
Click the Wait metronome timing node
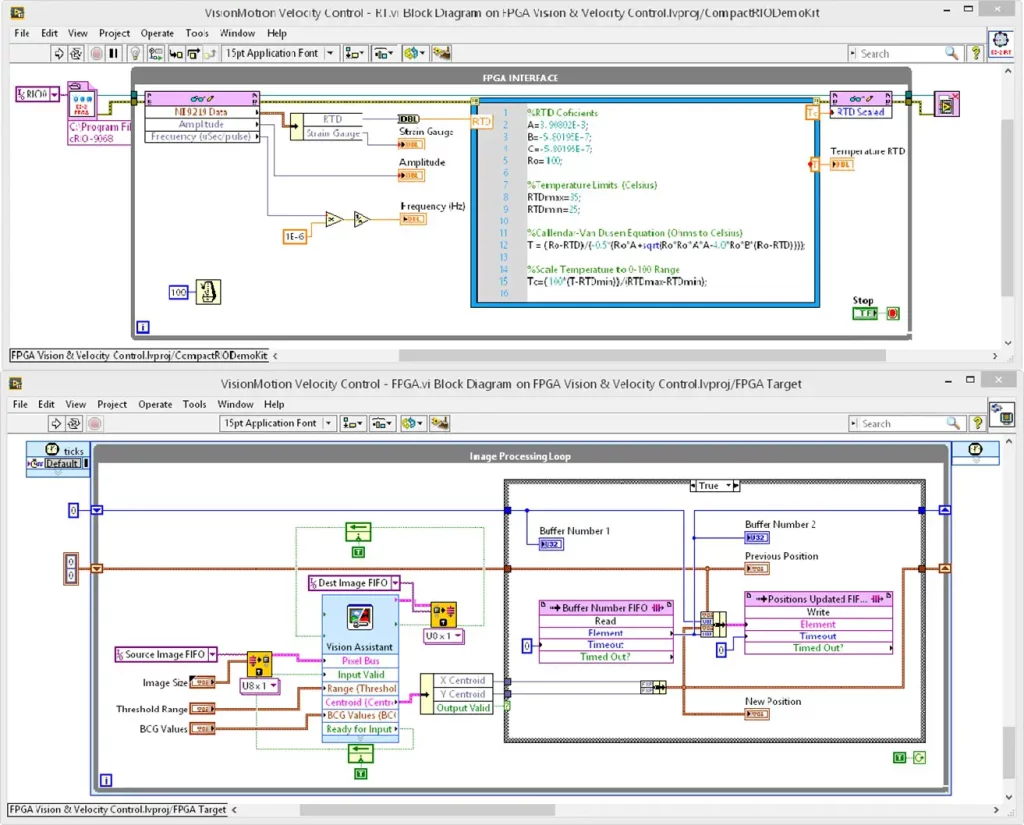[208, 291]
